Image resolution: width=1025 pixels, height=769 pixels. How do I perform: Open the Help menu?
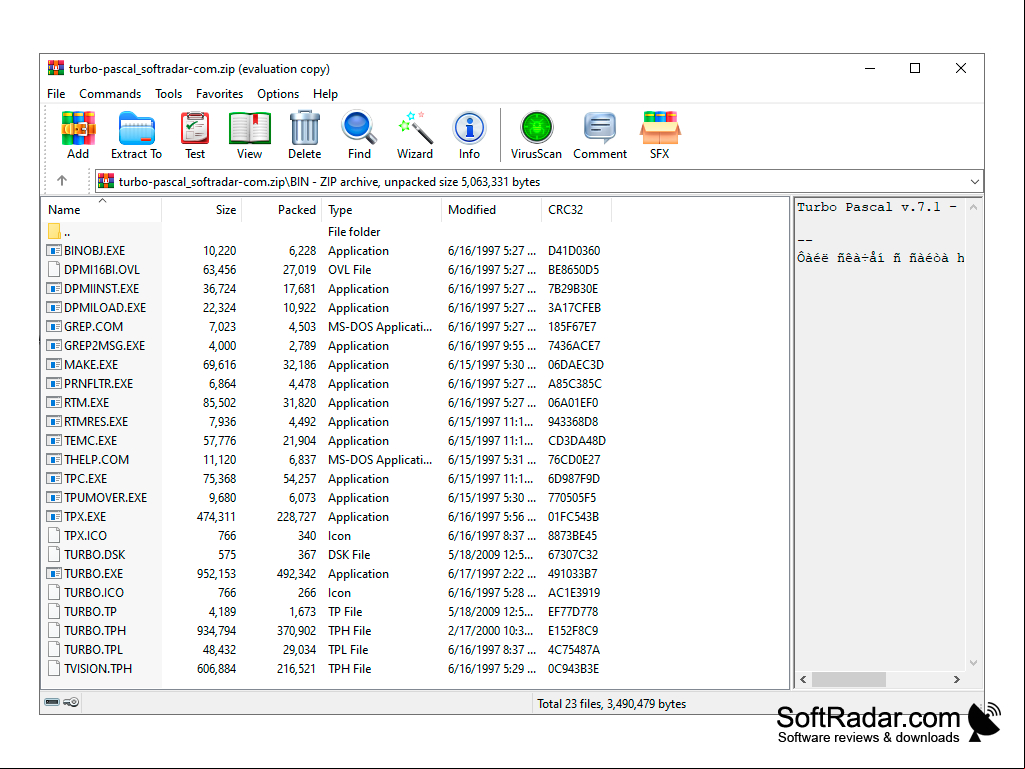pyautogui.click(x=326, y=94)
